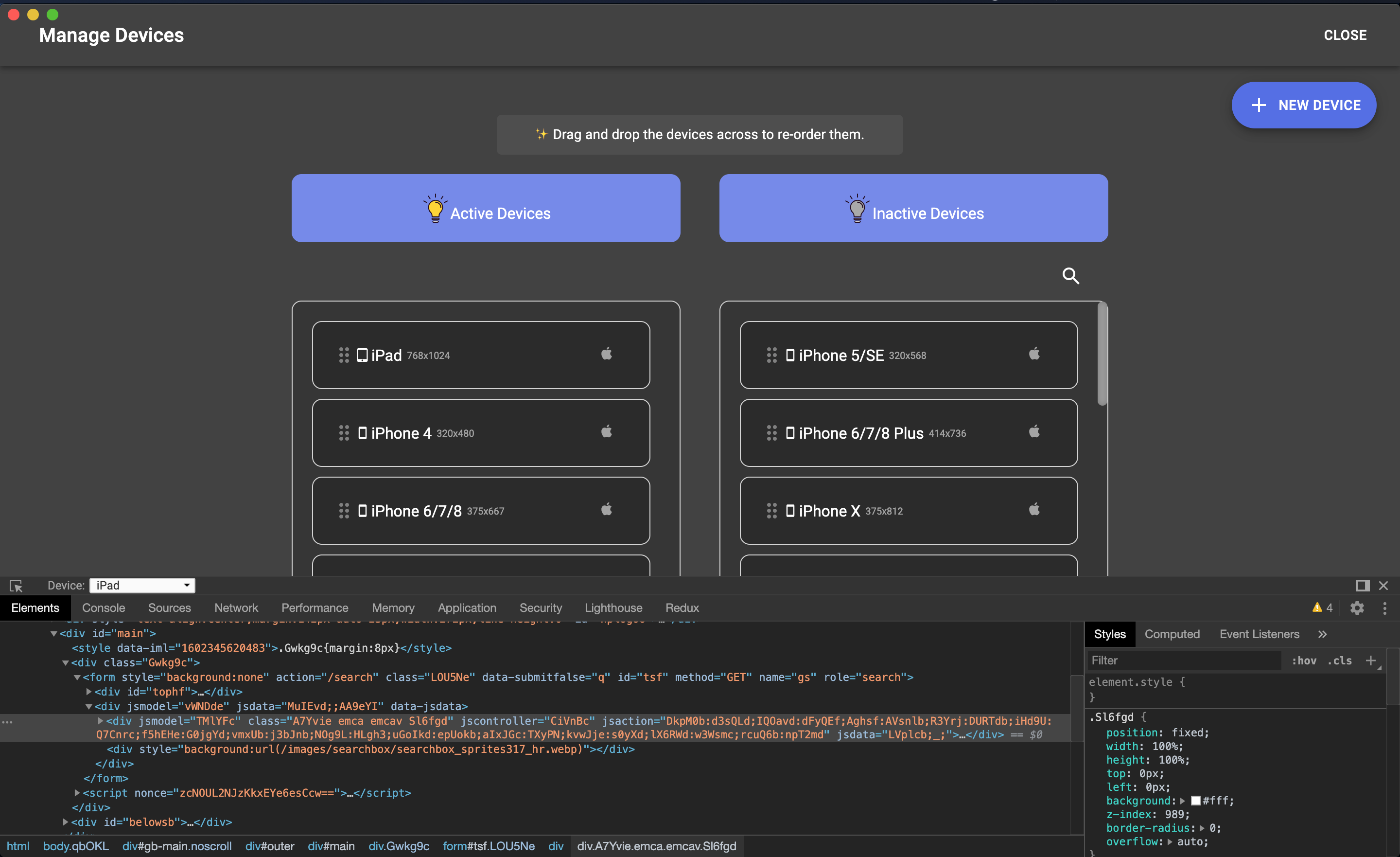This screenshot has width=1400, height=857.
Task: Select form#tsf.LOU5Ne in the breadcrumb
Action: 489,846
